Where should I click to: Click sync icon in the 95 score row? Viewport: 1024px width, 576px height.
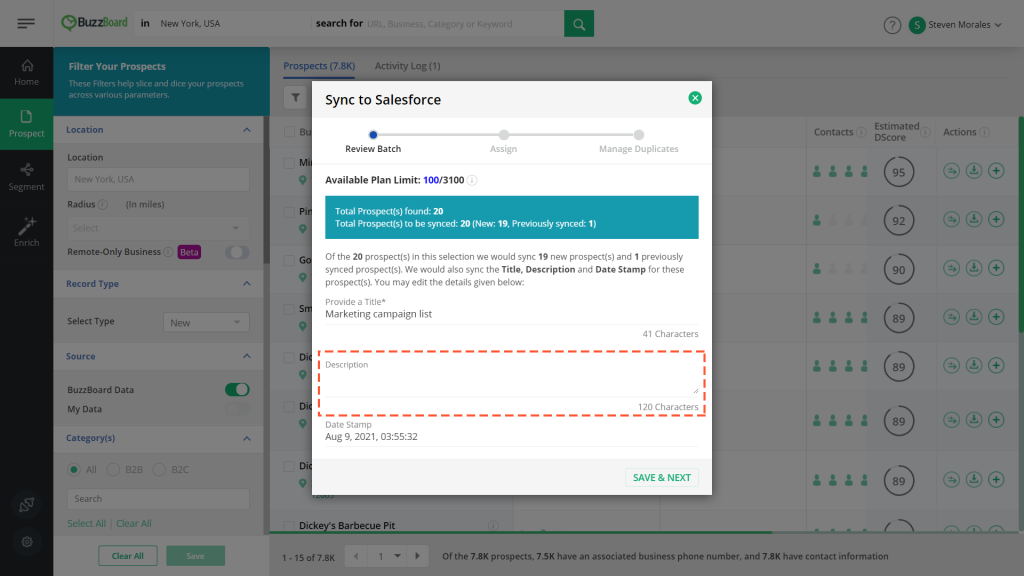click(952, 171)
